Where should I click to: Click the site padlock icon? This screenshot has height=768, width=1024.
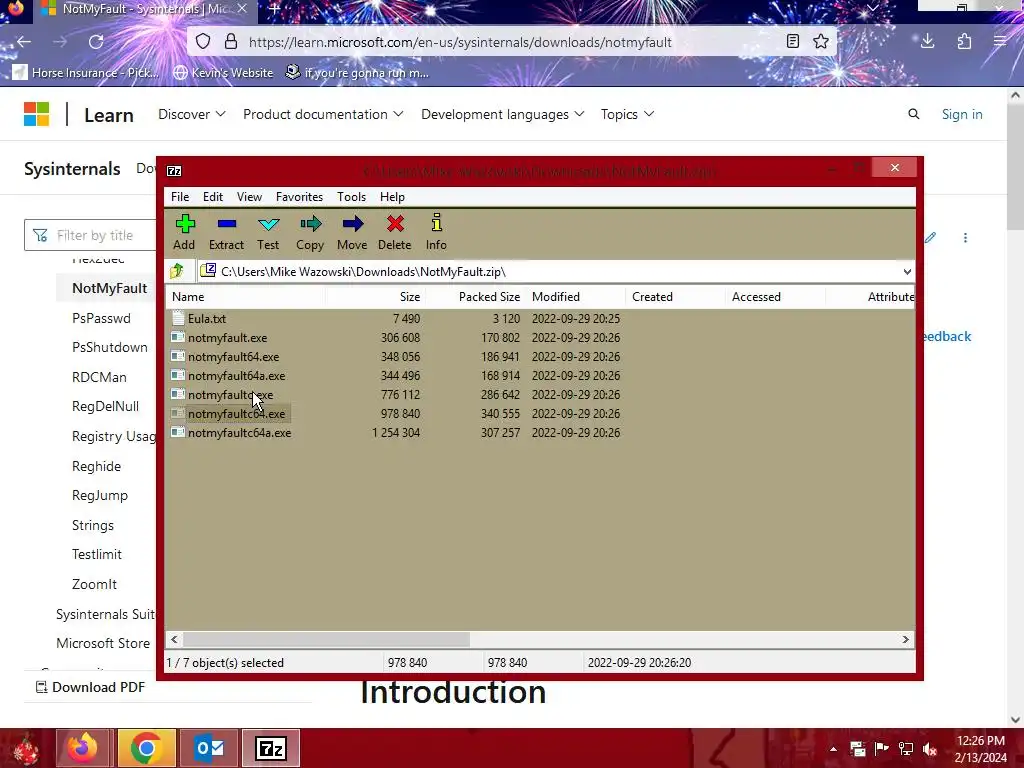coord(231,42)
